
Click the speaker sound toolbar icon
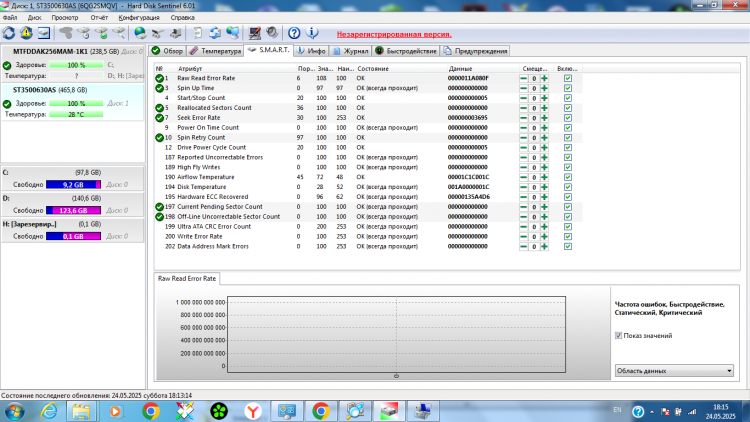(272, 33)
